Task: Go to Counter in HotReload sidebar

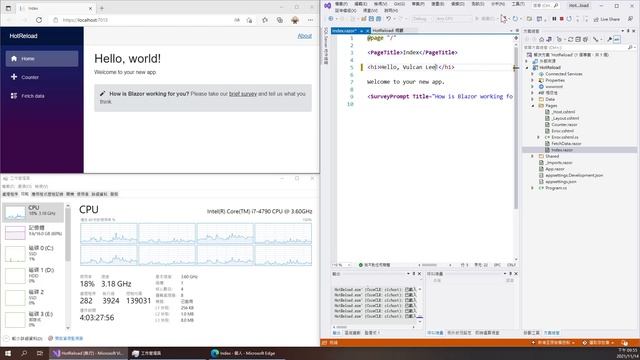Action: [42, 77]
